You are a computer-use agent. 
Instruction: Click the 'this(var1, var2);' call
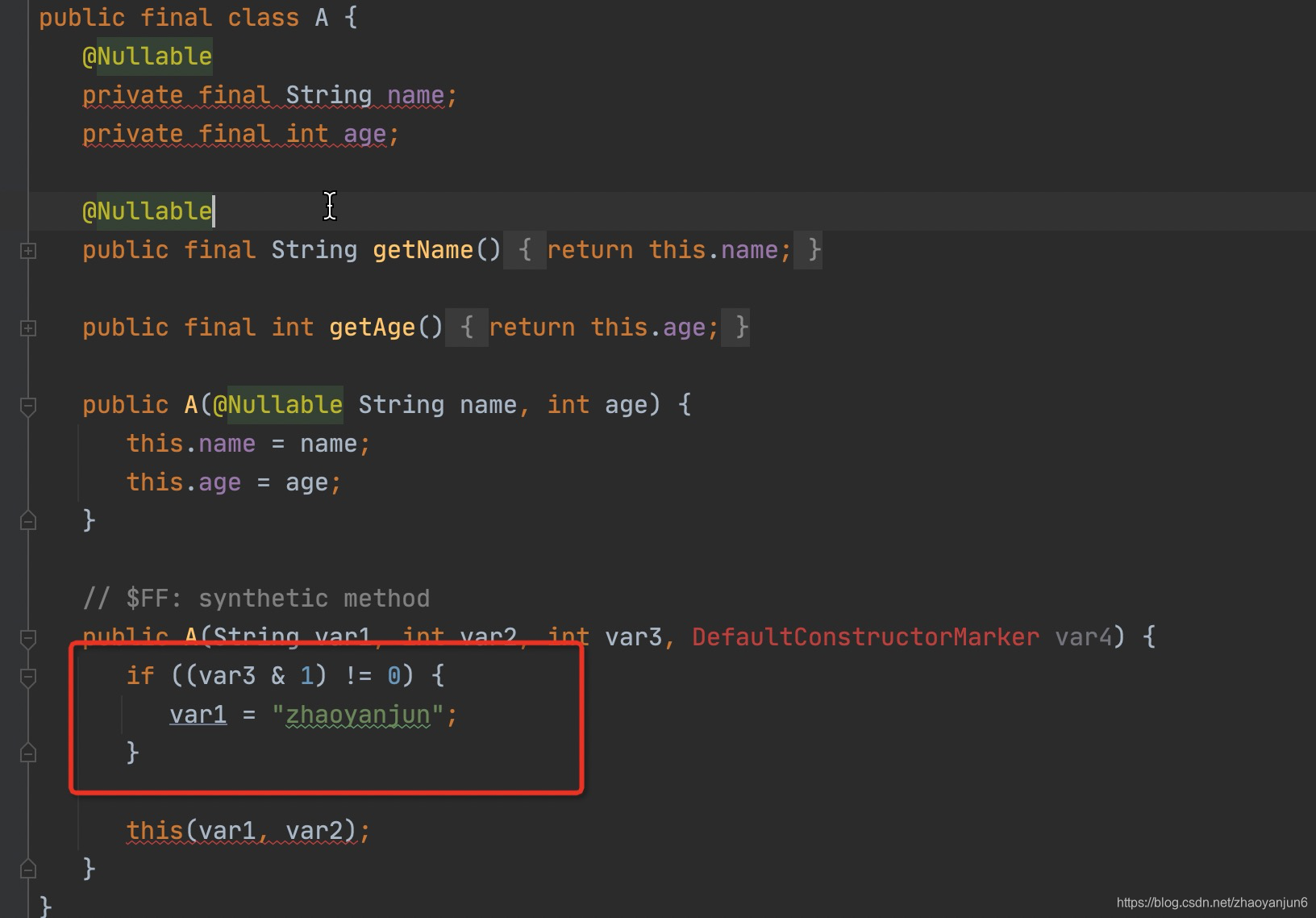248,831
